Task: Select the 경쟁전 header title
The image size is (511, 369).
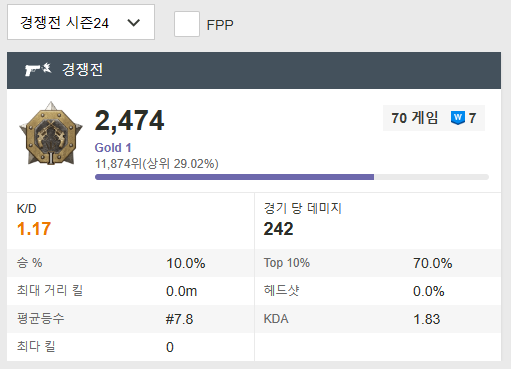Action: (x=83, y=70)
